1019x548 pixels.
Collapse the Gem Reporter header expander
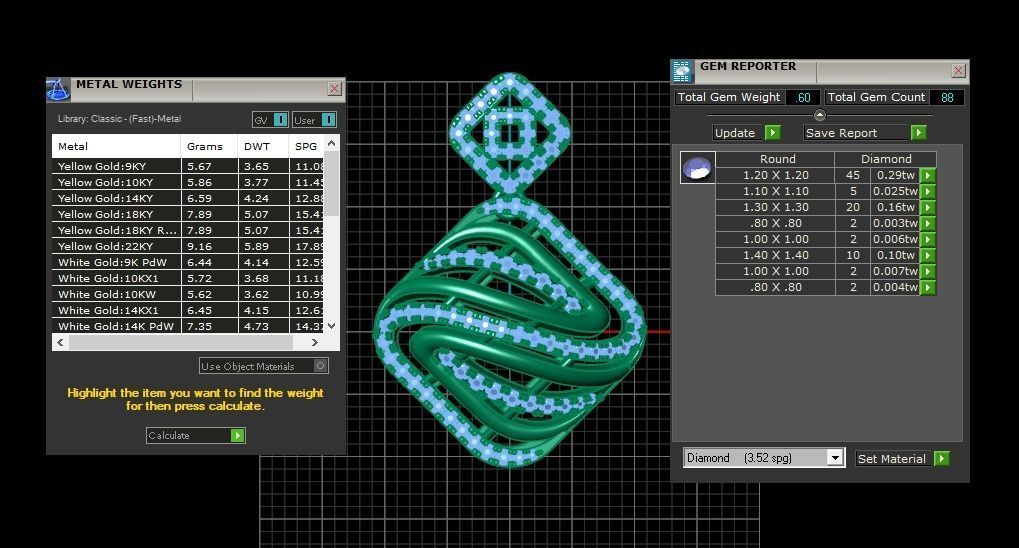pyautogui.click(x=819, y=115)
